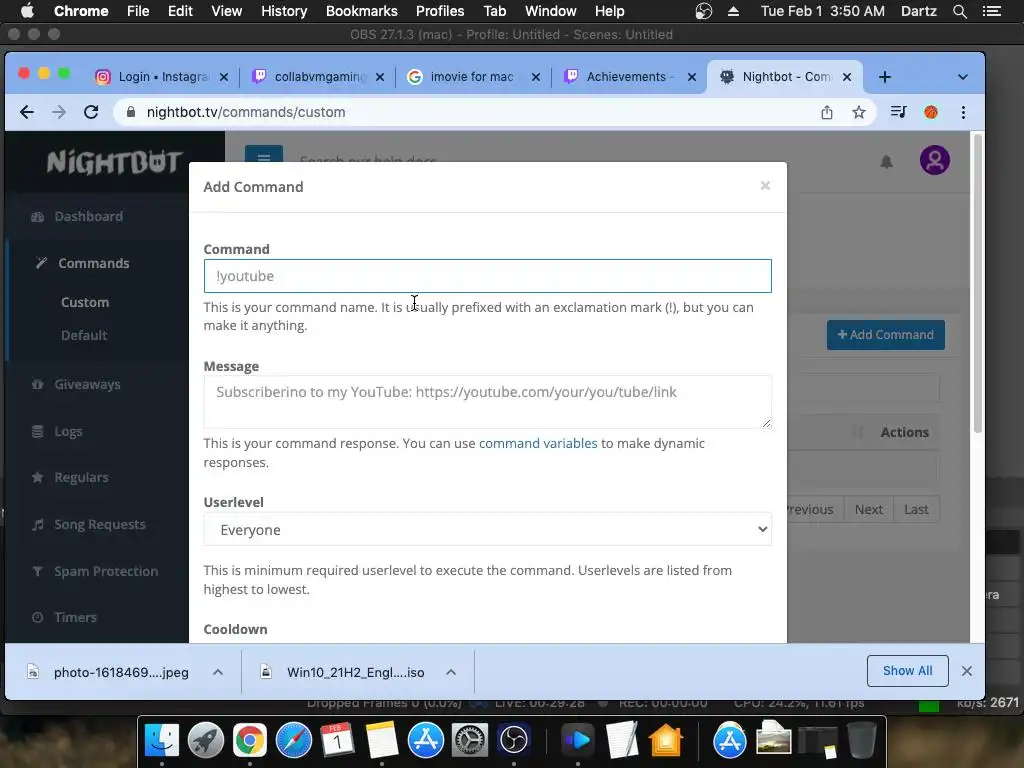Open Timers in sidebar
The width and height of the screenshot is (1024, 768).
(75, 617)
